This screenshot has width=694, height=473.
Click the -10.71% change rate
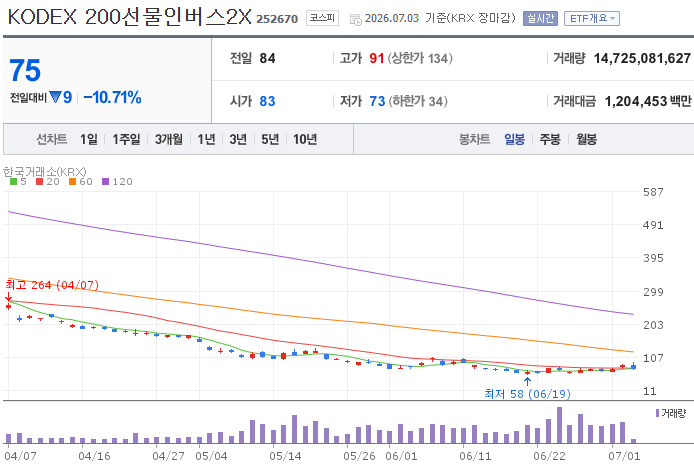click(112, 97)
